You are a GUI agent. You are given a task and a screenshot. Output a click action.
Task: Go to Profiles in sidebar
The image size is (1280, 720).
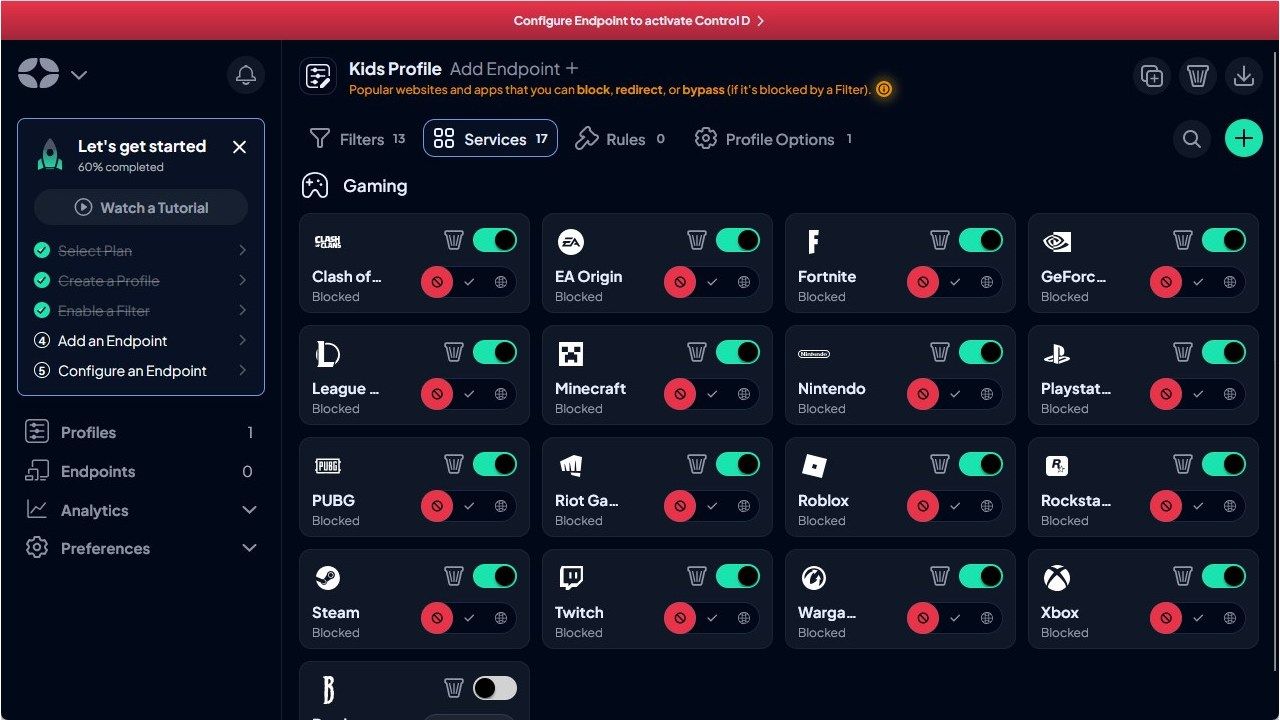click(x=140, y=433)
